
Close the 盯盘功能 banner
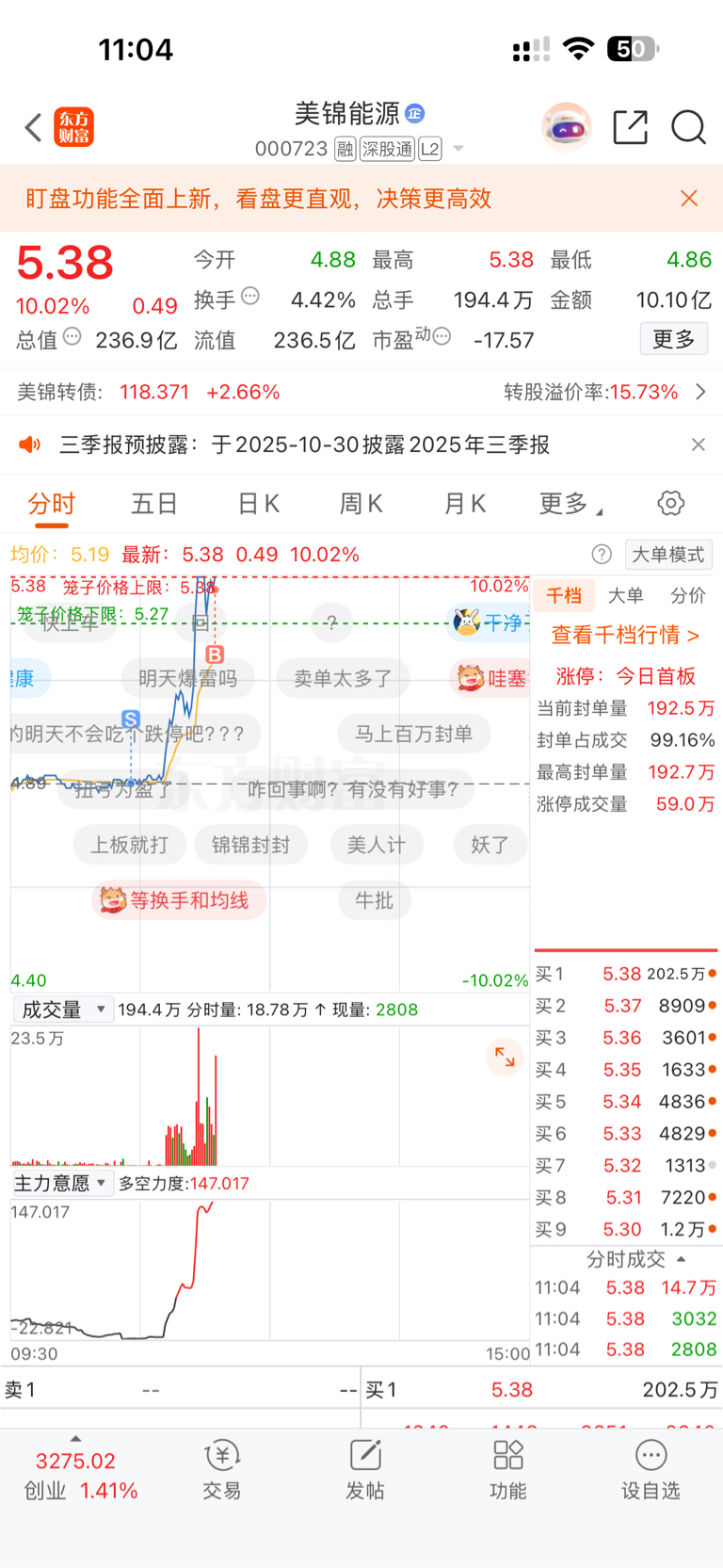(x=689, y=198)
